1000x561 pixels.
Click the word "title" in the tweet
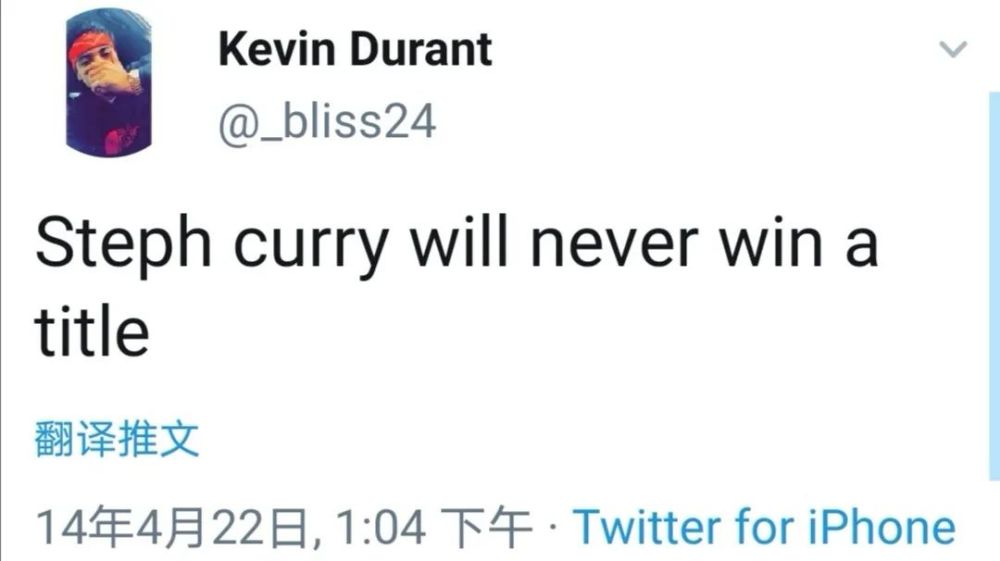[x=92, y=331]
